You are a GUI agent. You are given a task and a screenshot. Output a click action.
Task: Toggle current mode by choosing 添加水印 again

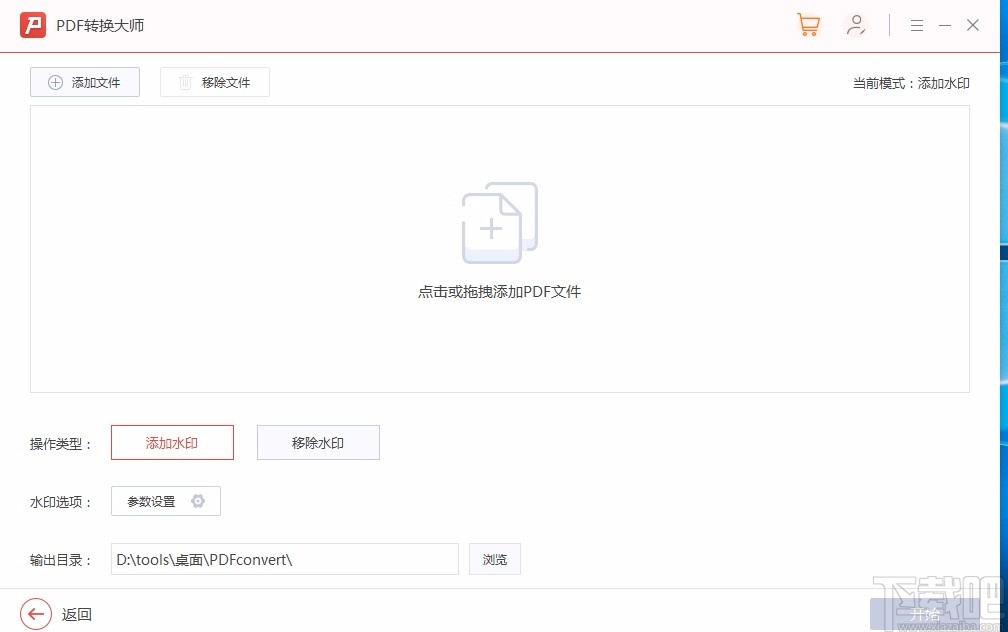click(172, 442)
